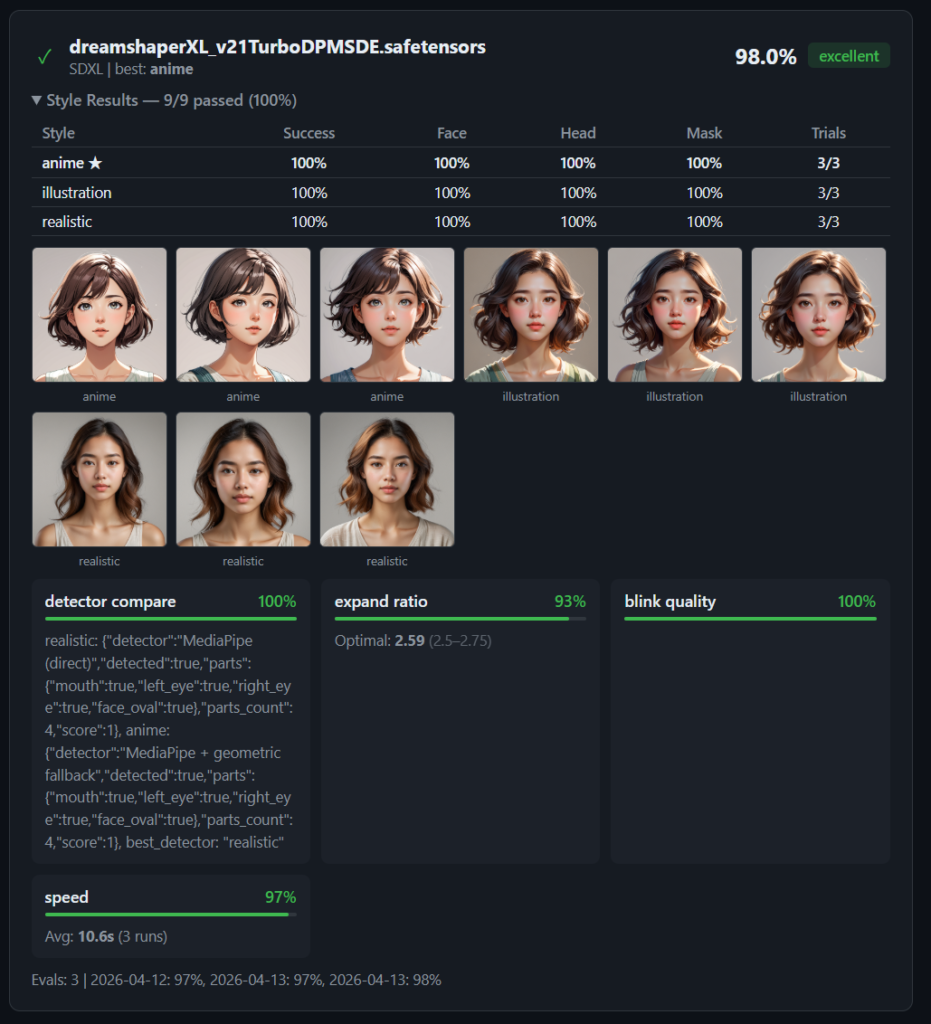This screenshot has width=931, height=1024.
Task: Click the excellent rating badge
Action: (x=848, y=56)
